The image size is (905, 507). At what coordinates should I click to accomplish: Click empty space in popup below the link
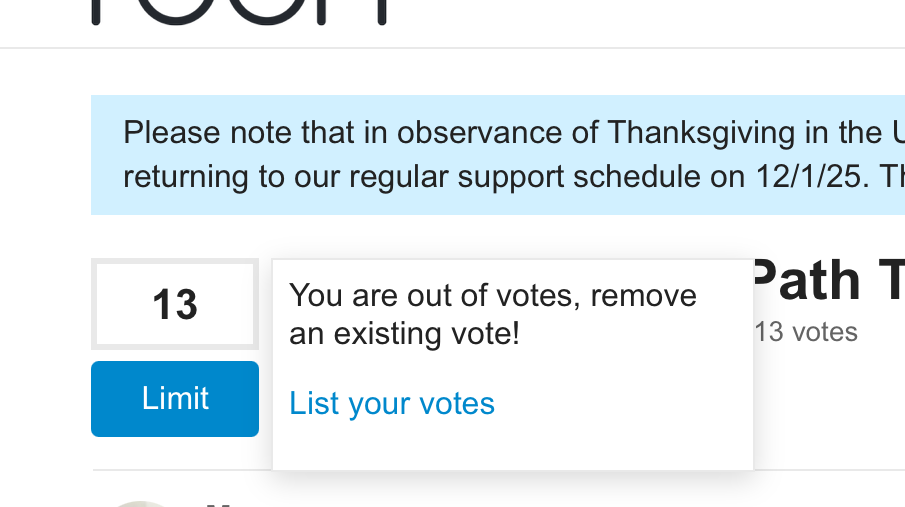coord(512,446)
